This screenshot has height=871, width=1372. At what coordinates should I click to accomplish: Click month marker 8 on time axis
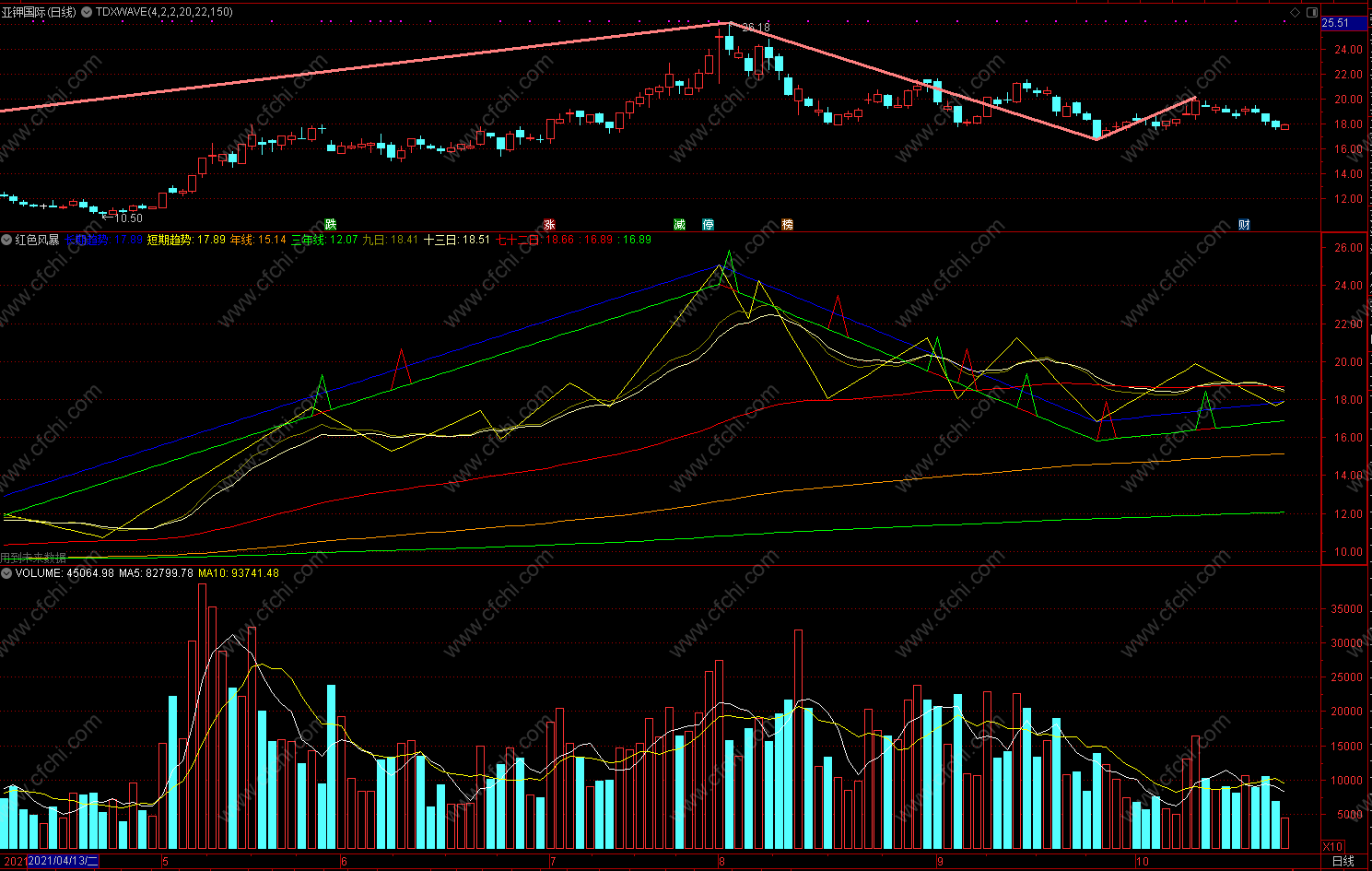(x=721, y=862)
